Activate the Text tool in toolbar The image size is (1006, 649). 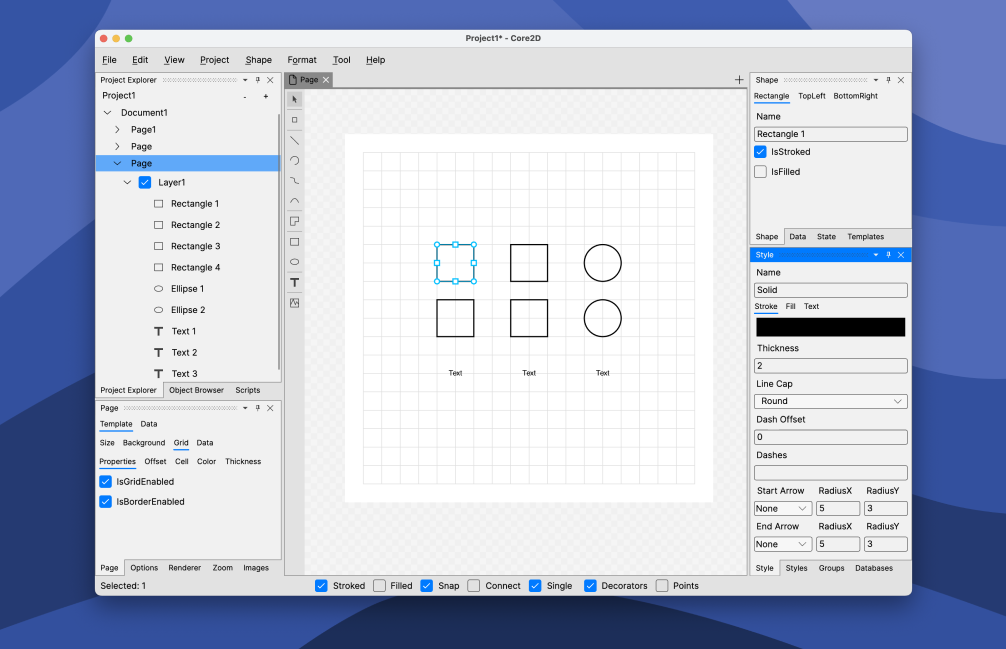pos(294,283)
